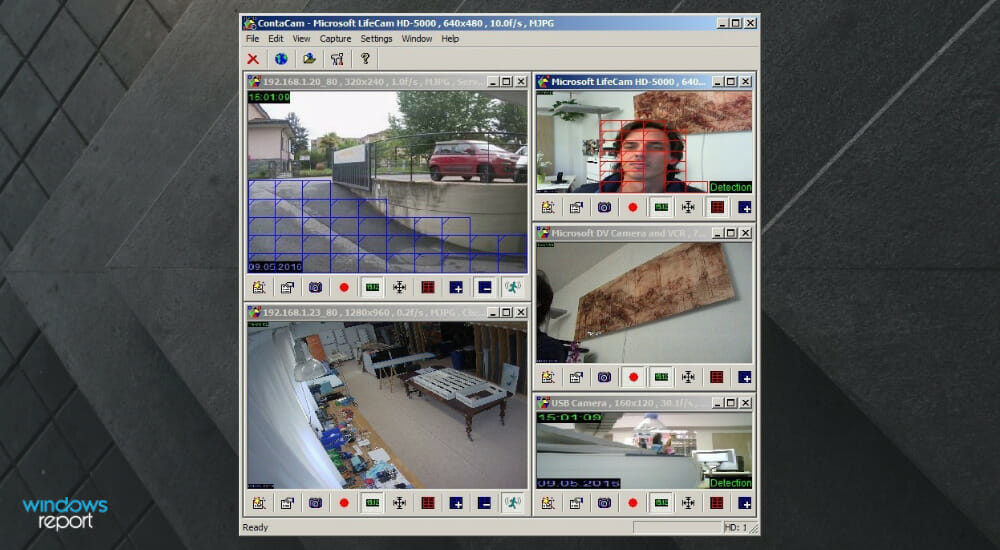
Task: Open camera settings icon in 192.168.1.23_80 window
Action: [259, 503]
